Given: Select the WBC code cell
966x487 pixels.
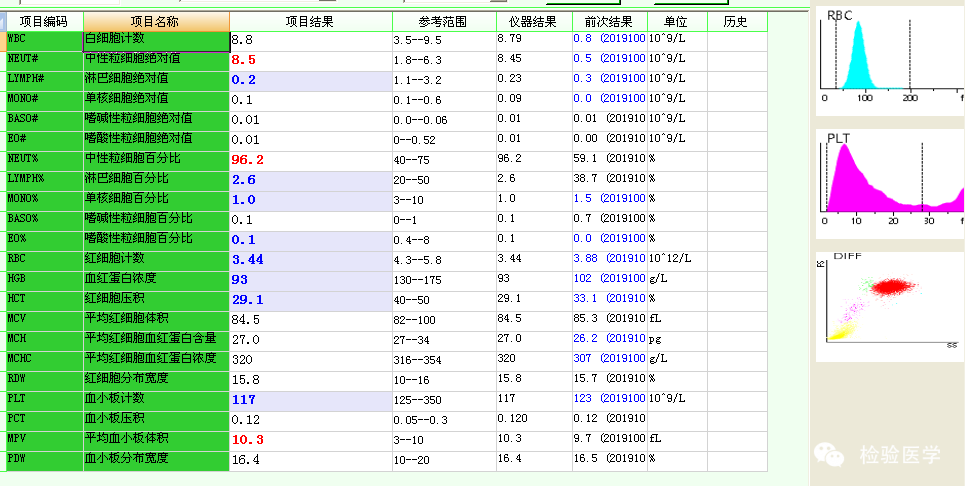Looking at the screenshot, I should (44, 41).
